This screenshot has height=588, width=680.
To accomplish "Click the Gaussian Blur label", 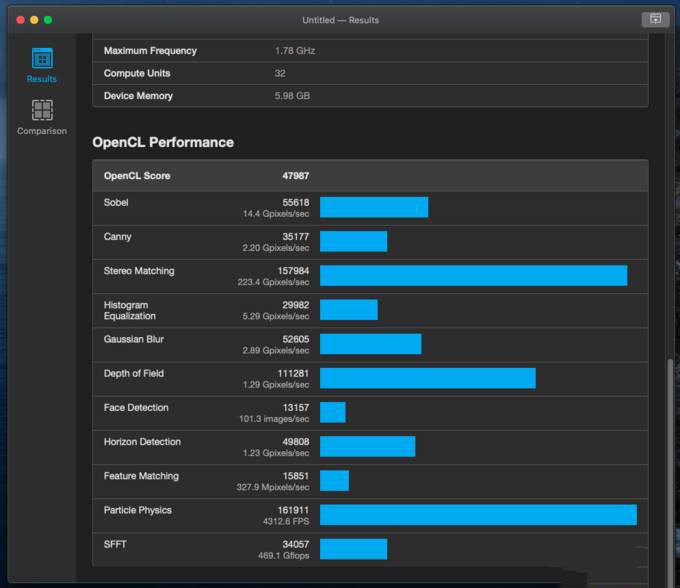I will point(134,340).
